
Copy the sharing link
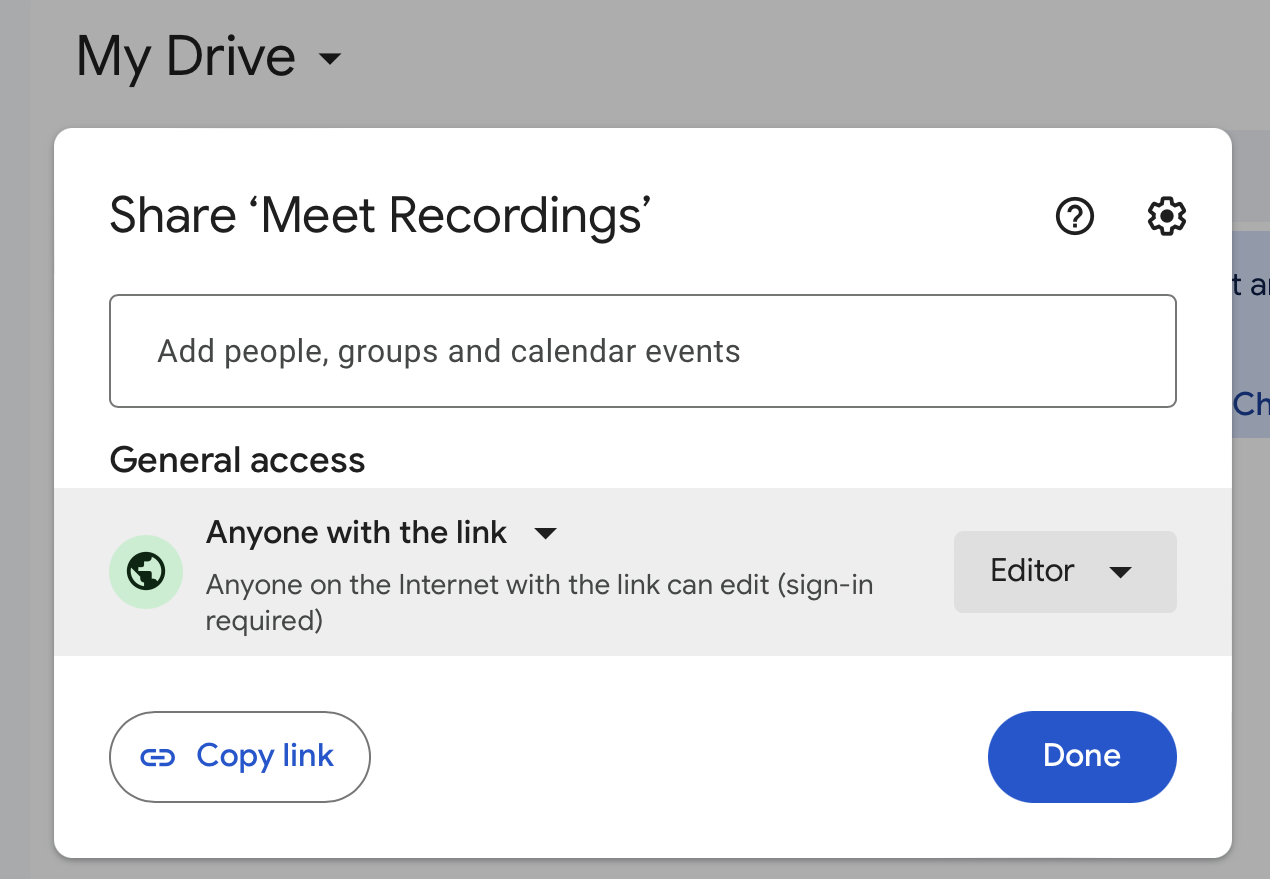[x=239, y=756]
